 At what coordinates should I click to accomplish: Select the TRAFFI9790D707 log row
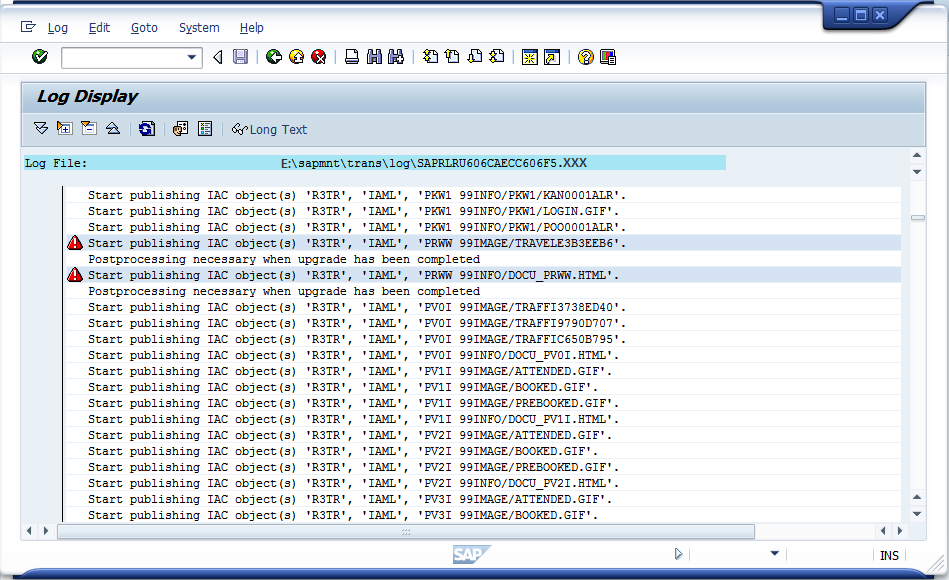click(x=482, y=323)
